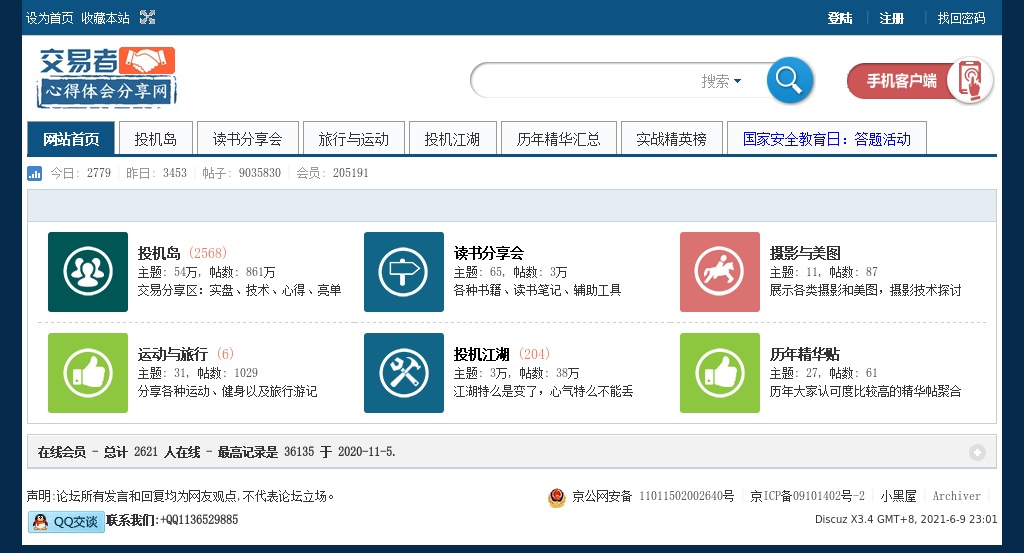Switch to the 实战精英榜 tab

671,139
